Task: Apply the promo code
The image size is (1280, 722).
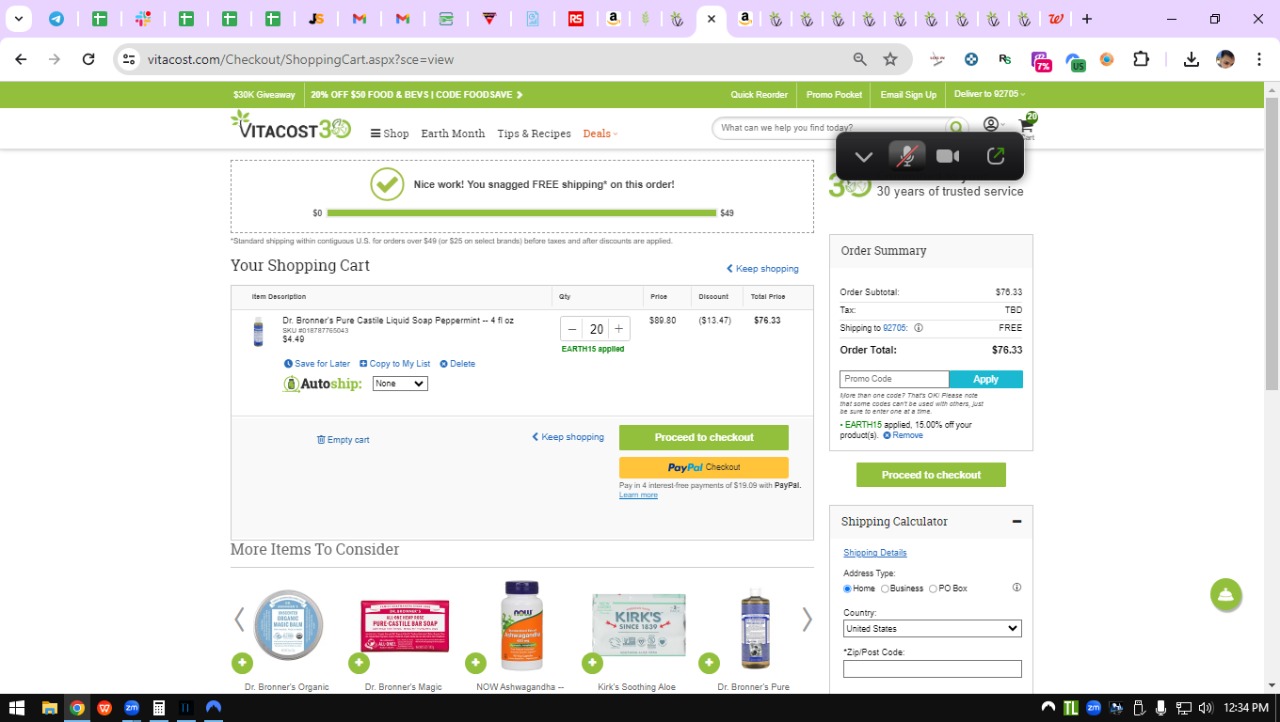Action: point(986,379)
